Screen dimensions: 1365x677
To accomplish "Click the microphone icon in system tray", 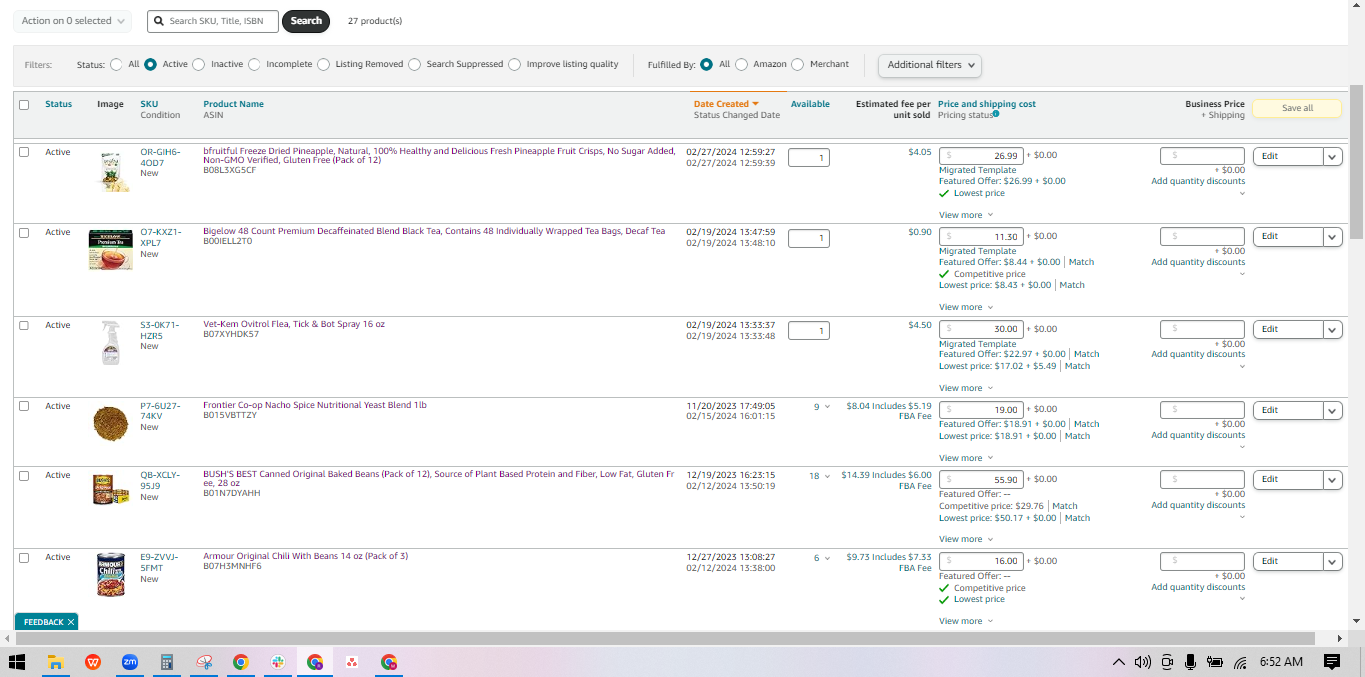I will (1190, 662).
